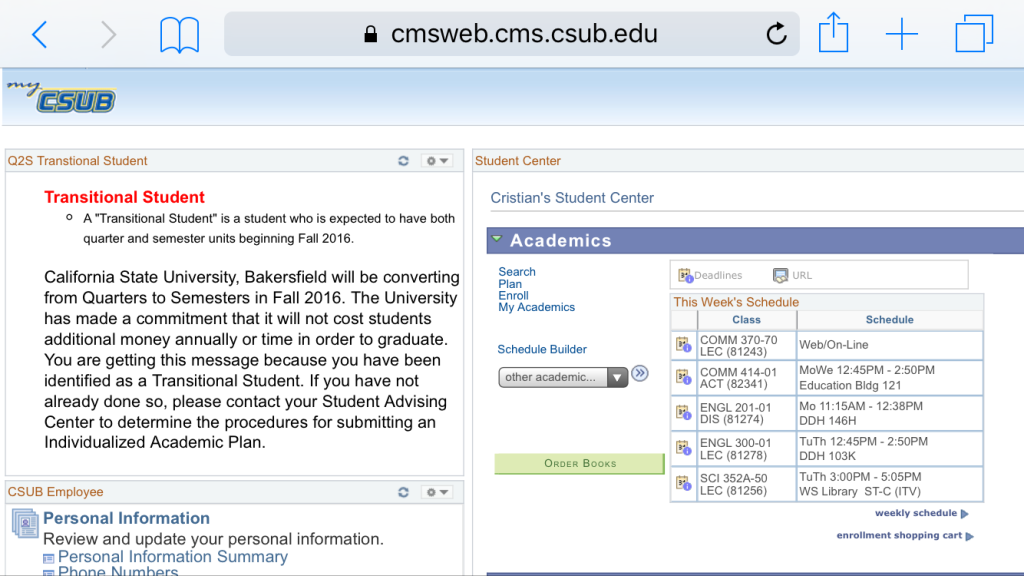Open the 'other academic...' dropdown list
1024x576 pixels.
(563, 377)
